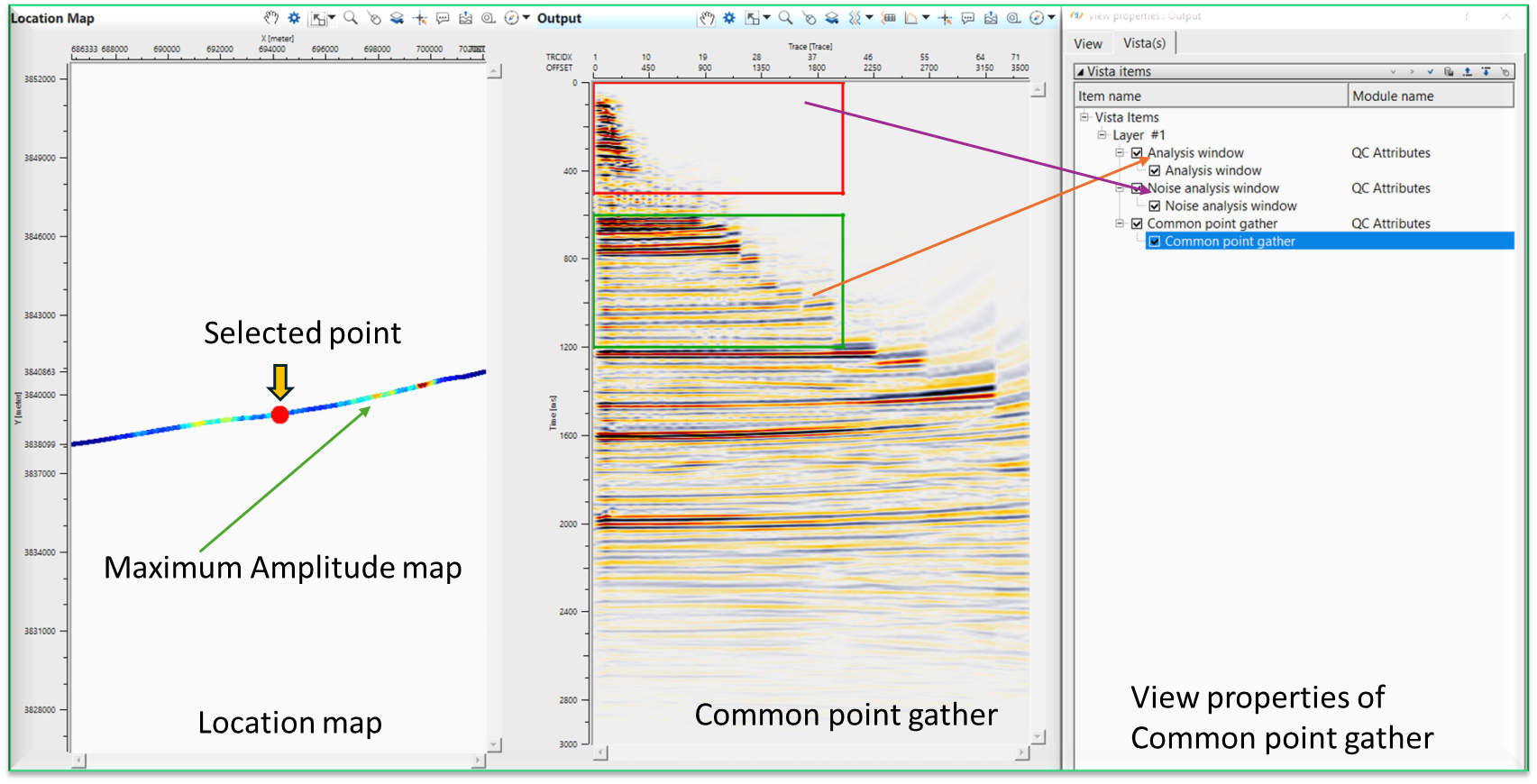Uncheck the child Noise analysis window checkbox
The height and width of the screenshot is (784, 1537).
click(x=1154, y=206)
